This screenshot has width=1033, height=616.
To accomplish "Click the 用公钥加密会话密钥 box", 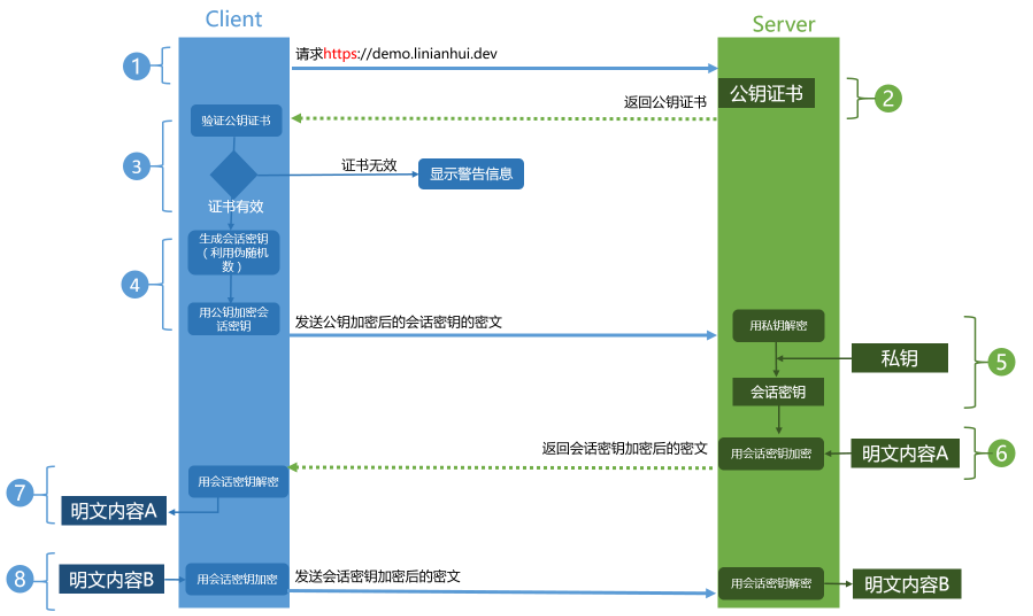I will click(x=235, y=317).
